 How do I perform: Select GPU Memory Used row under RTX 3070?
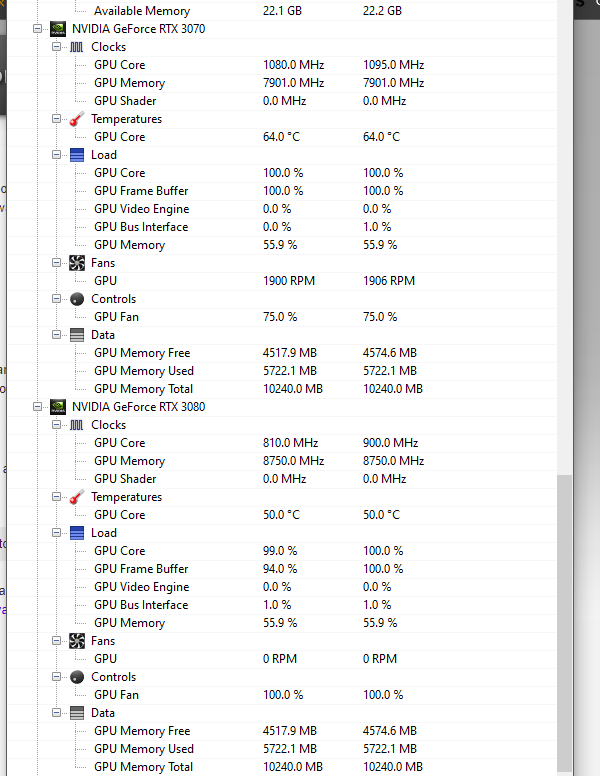tap(282, 371)
